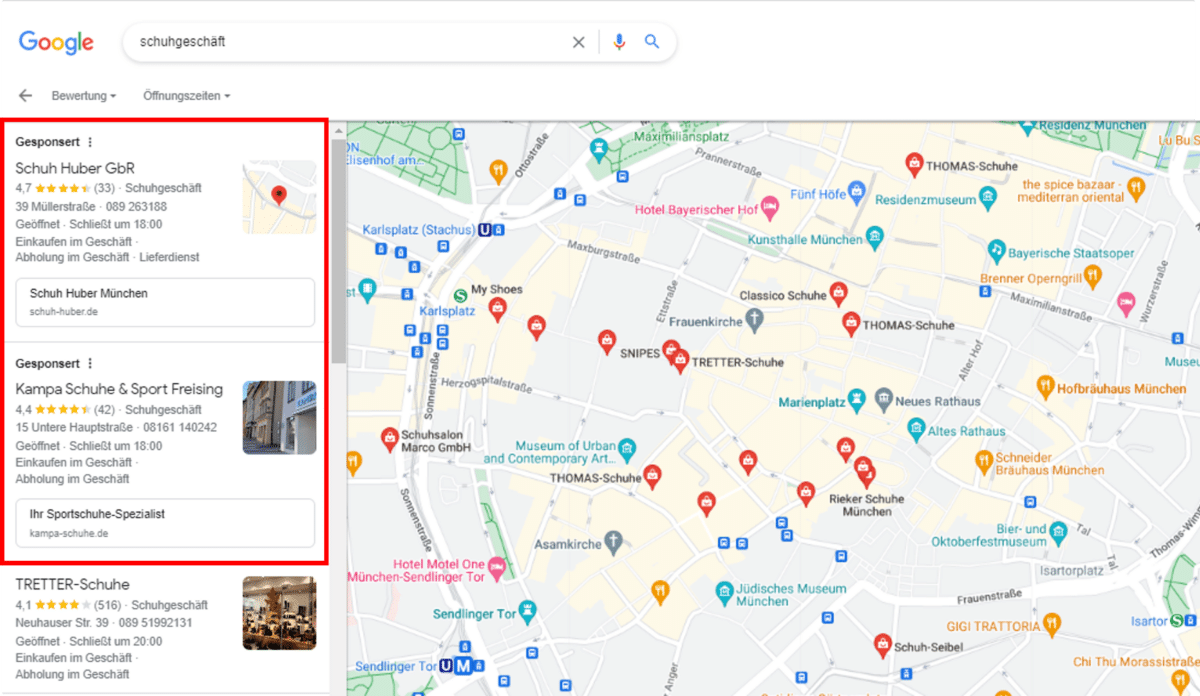Click the Hotel Bayerischer Hof marker

[769, 209]
